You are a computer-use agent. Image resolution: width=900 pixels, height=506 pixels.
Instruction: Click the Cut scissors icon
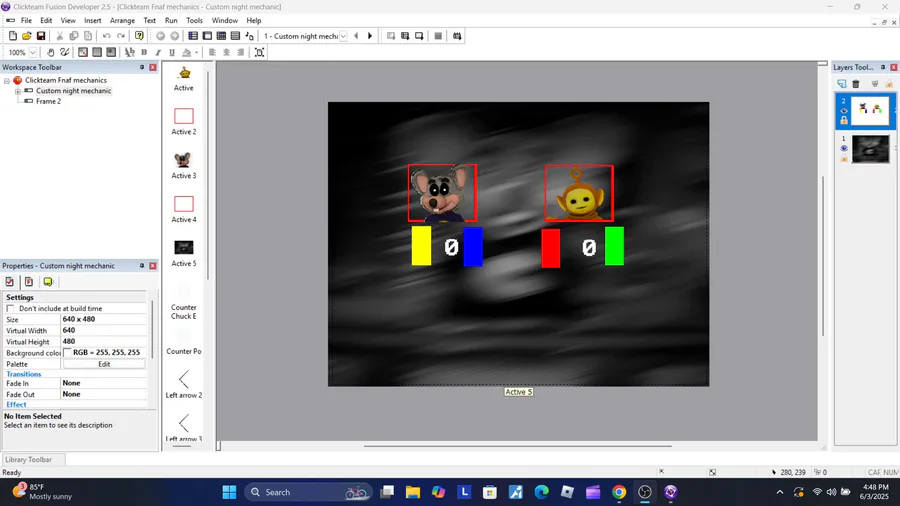coord(59,36)
